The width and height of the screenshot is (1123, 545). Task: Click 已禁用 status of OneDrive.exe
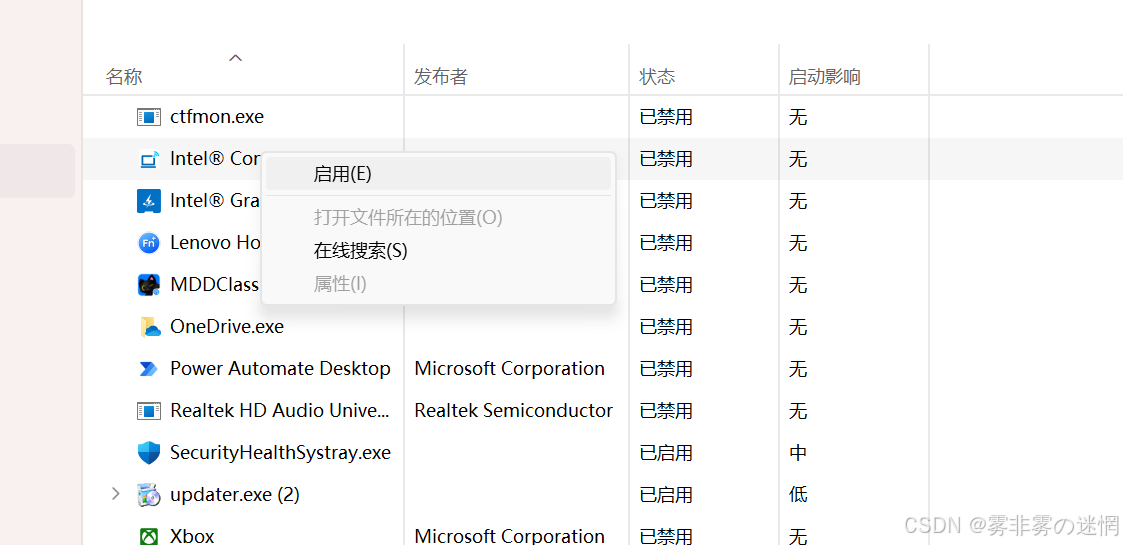pos(666,327)
